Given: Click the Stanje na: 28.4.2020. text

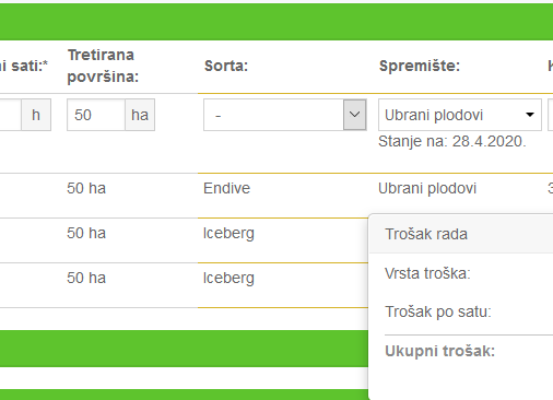Looking at the screenshot, I should [452, 141].
